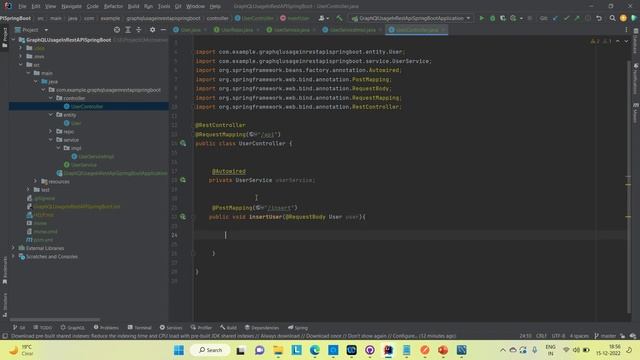Open the Terminal tool window
This screenshot has width=640, height=360.
pos(140,327)
